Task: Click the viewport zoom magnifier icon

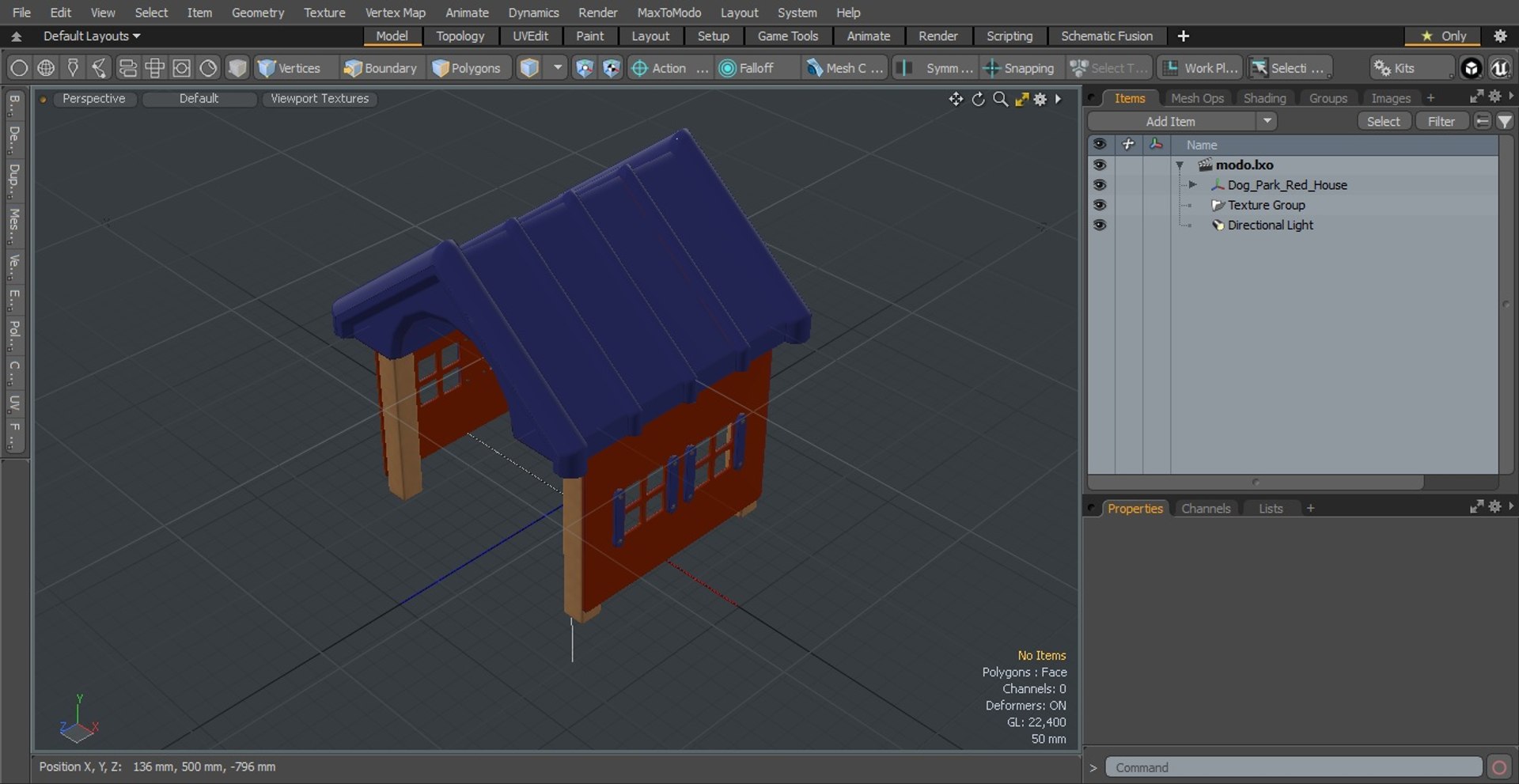Action: (1000, 99)
